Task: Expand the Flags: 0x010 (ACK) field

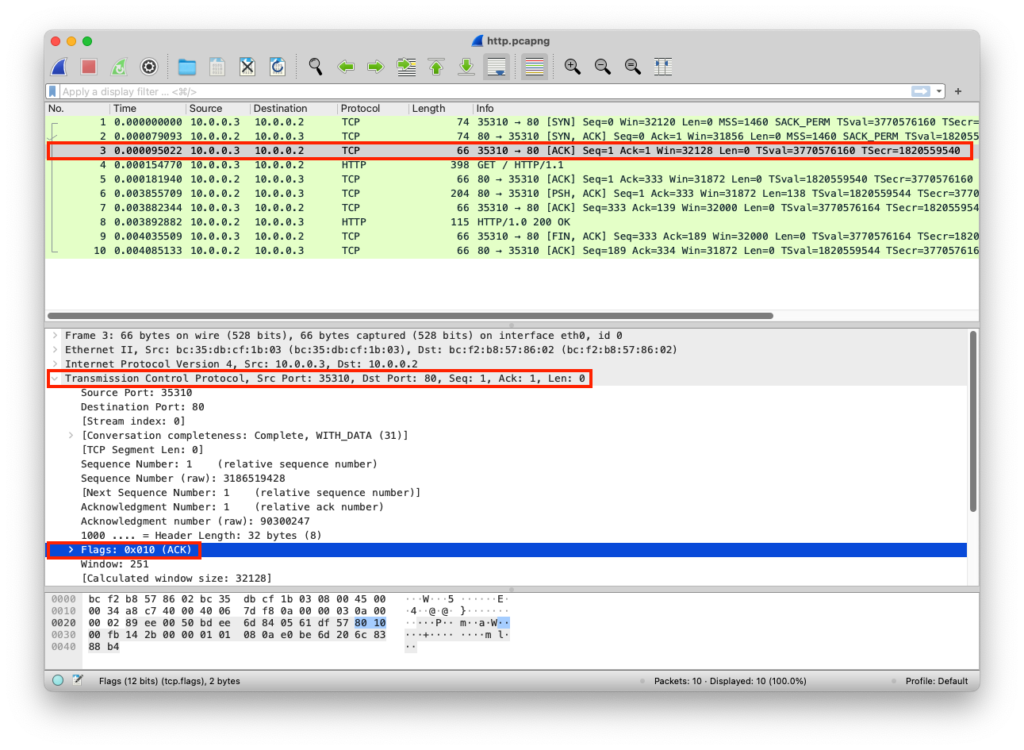Action: point(70,550)
